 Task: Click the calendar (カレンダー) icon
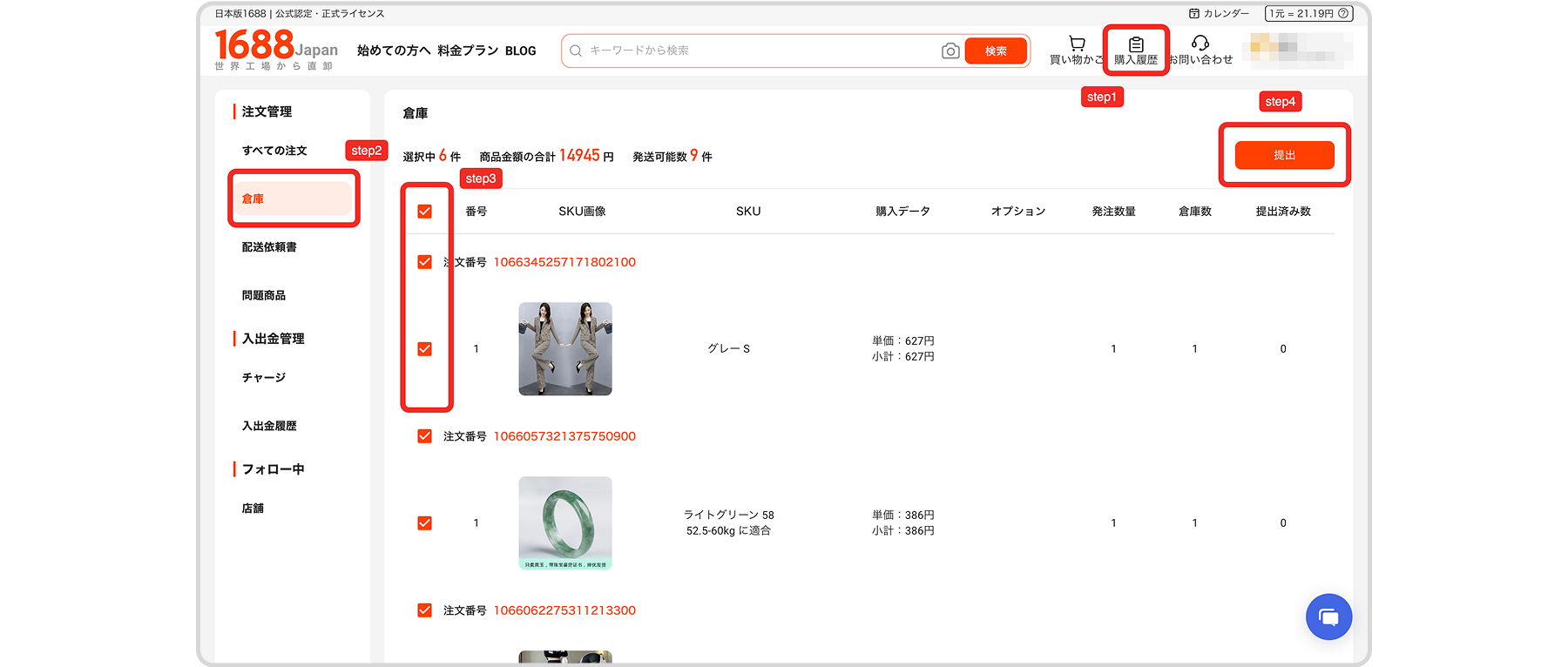pyautogui.click(x=1194, y=14)
